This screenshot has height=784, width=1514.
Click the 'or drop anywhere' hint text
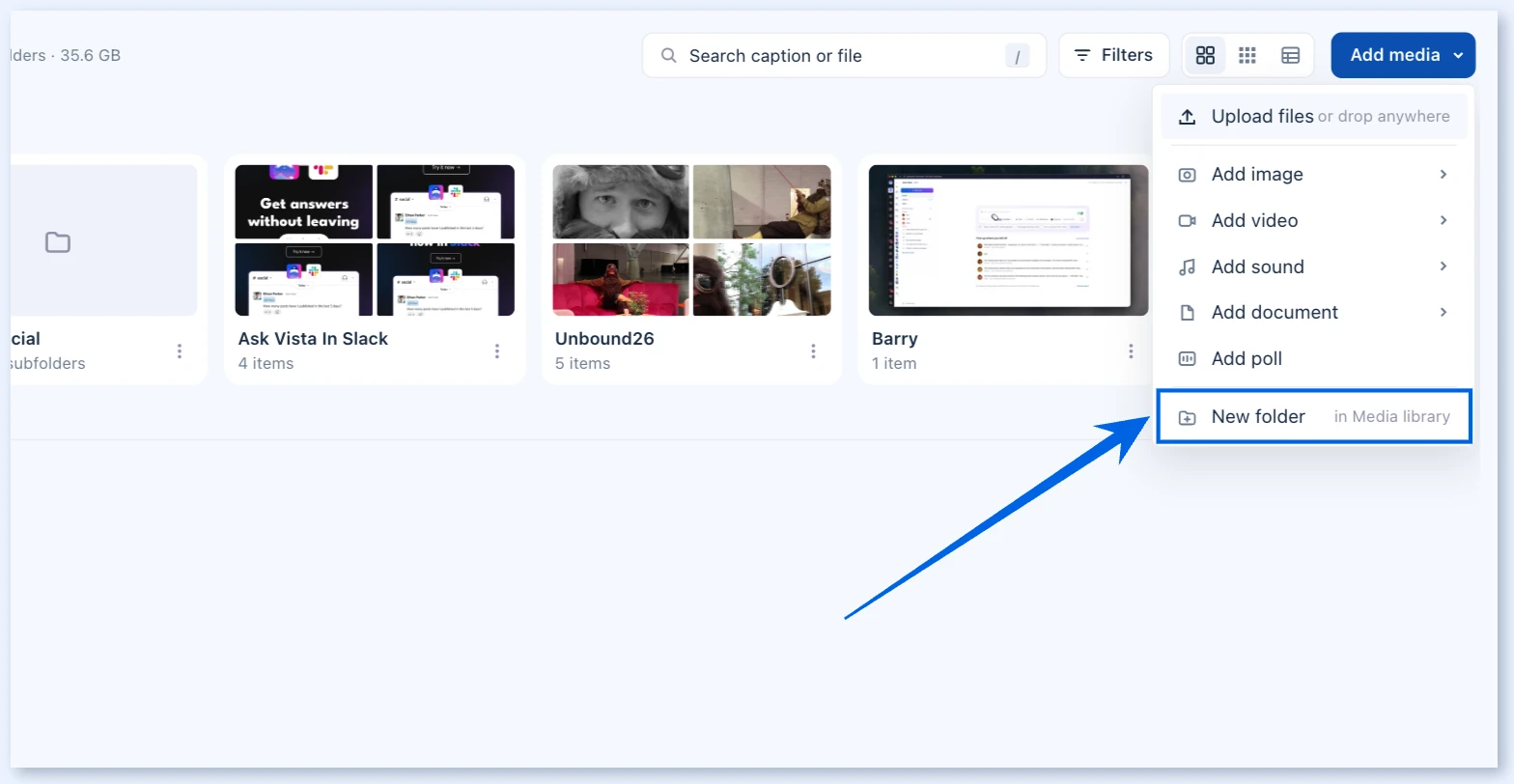tap(1384, 117)
